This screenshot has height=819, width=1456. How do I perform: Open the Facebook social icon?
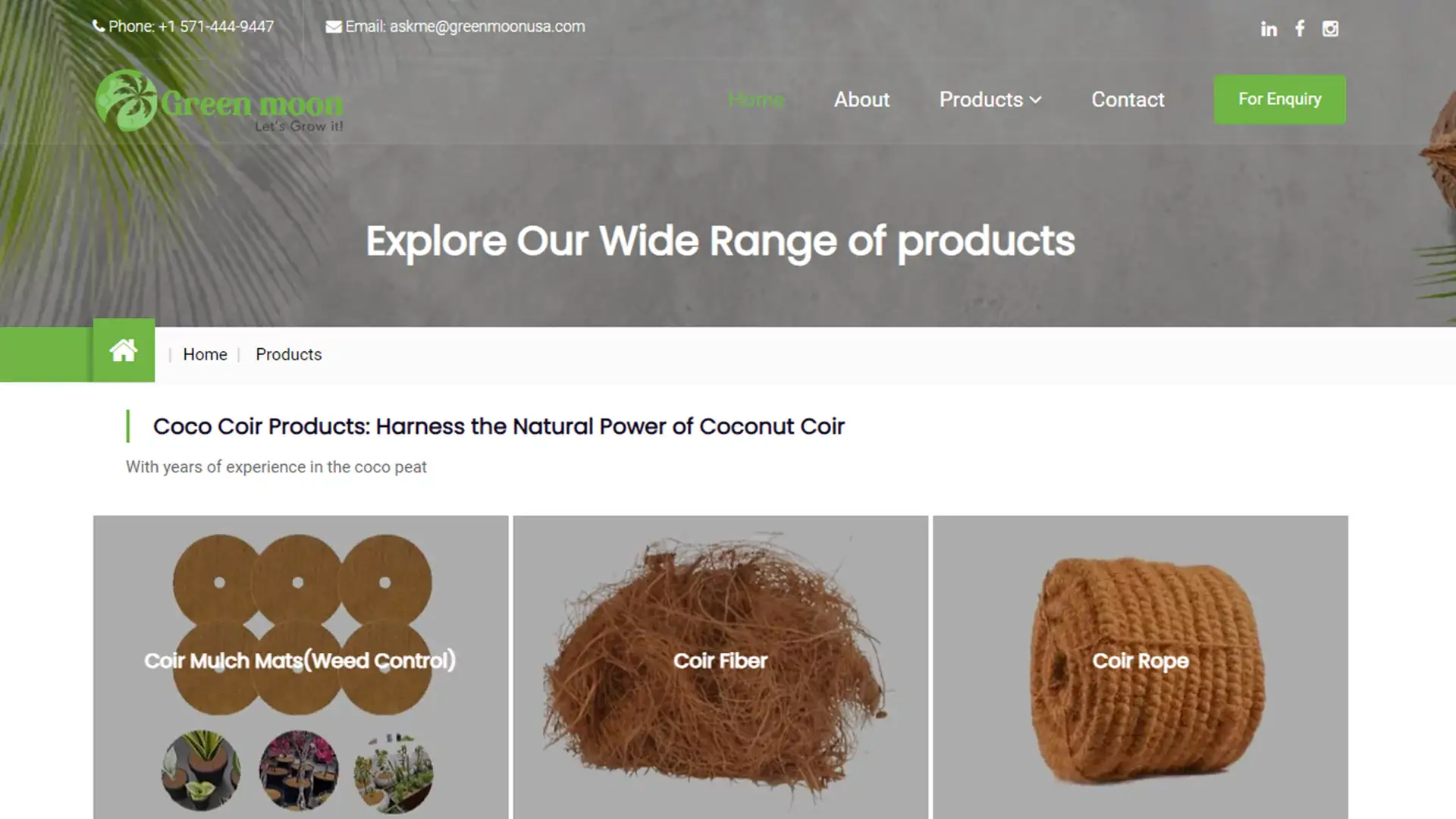[1300, 29]
